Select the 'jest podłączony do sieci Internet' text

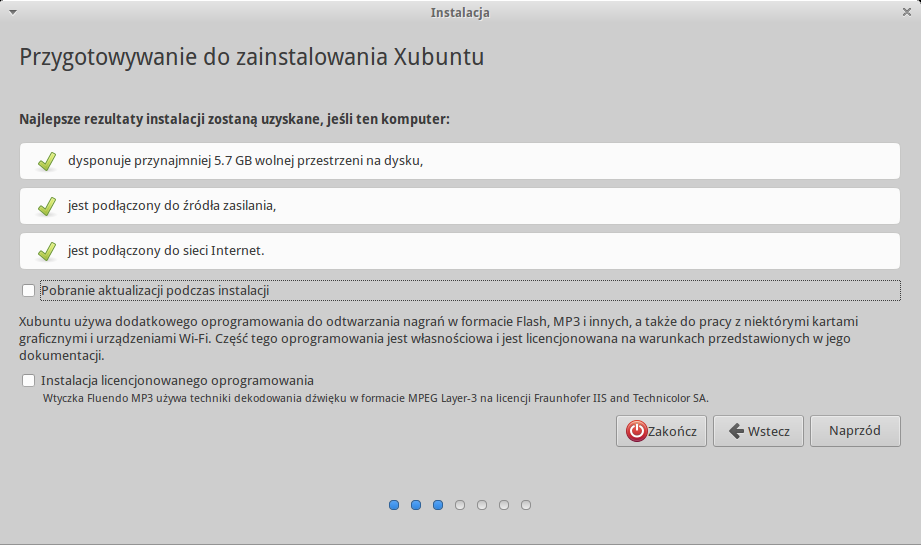pos(166,251)
